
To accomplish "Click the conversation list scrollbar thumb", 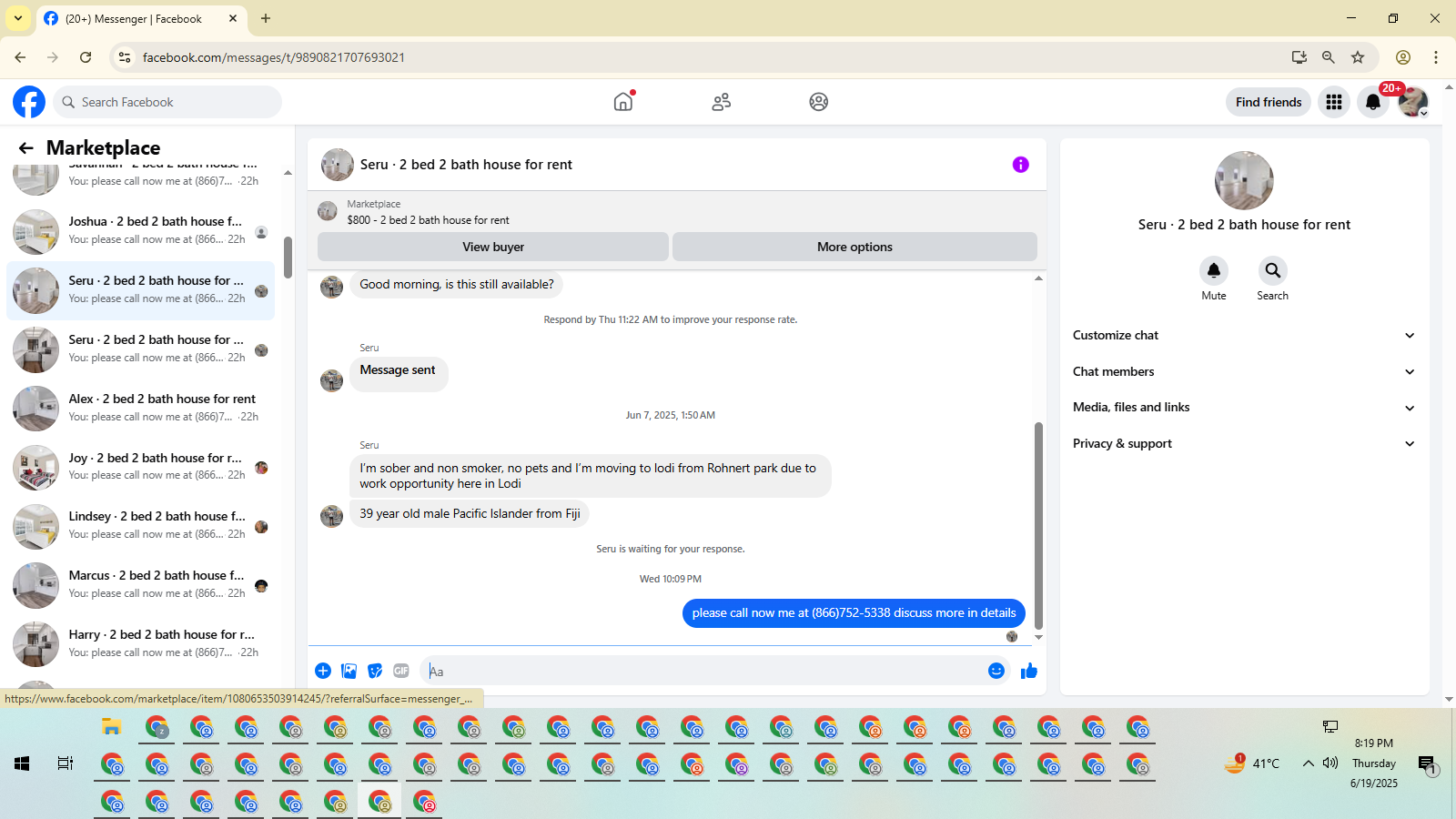I will (288, 258).
